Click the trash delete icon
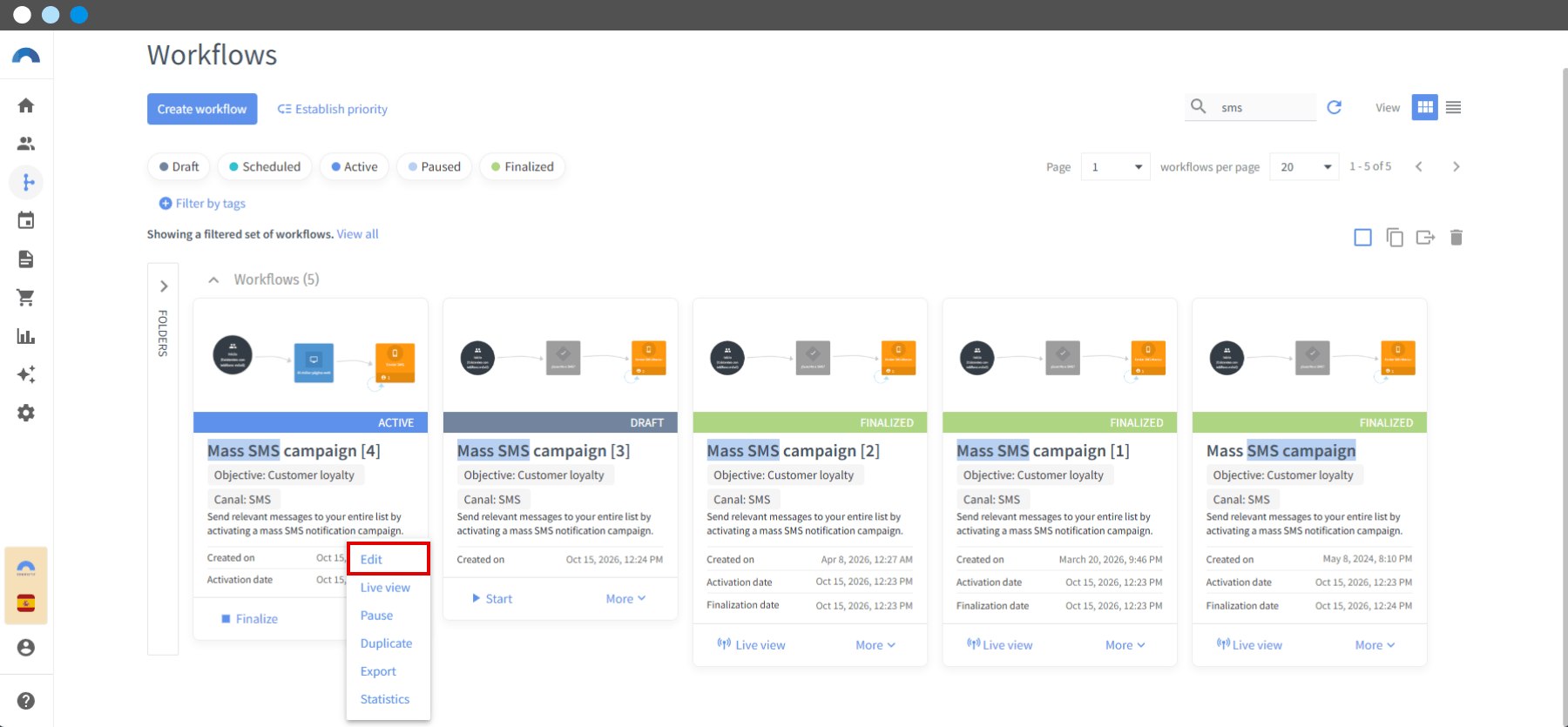 (x=1456, y=237)
